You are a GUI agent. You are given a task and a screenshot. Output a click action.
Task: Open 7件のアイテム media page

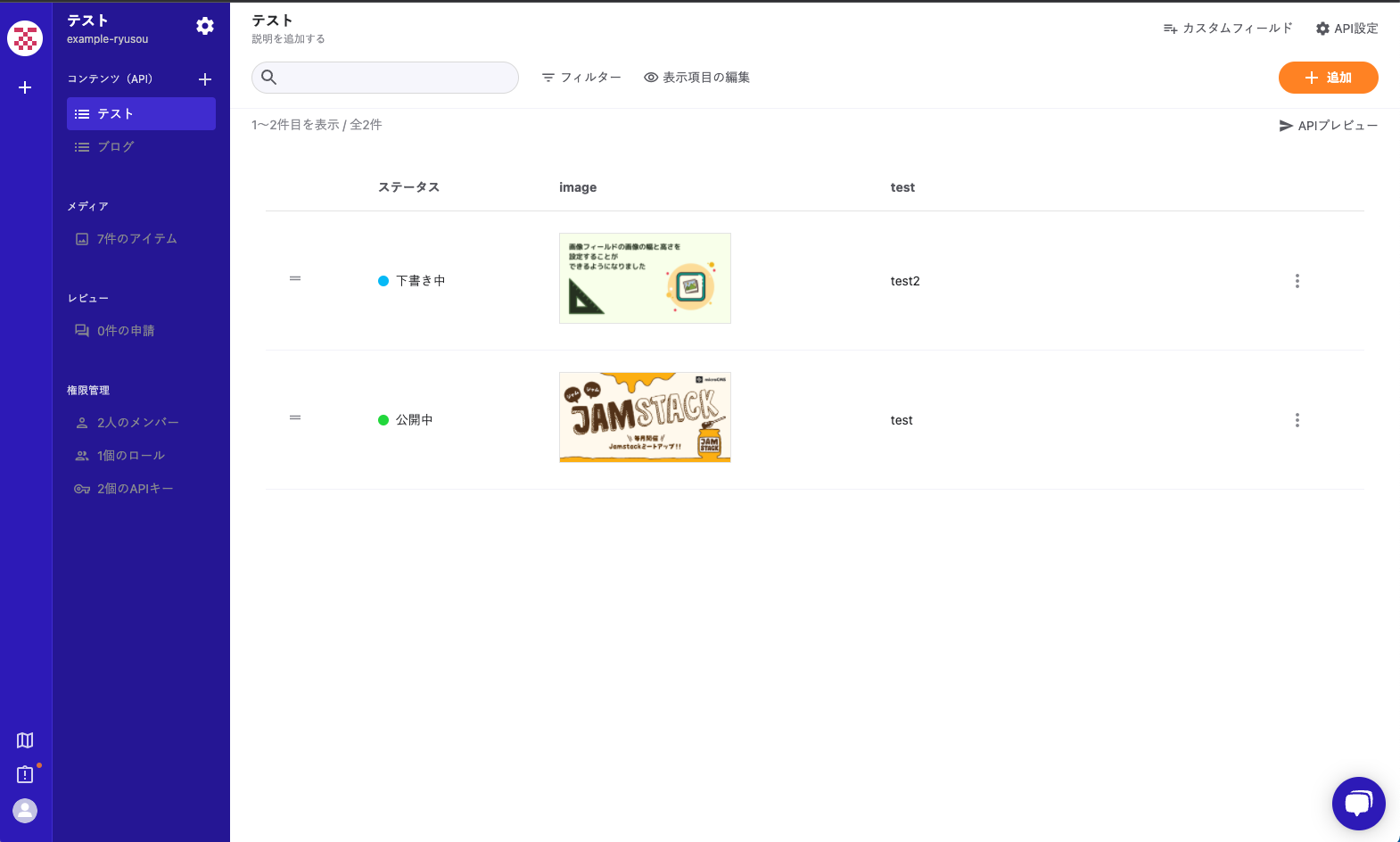136,239
